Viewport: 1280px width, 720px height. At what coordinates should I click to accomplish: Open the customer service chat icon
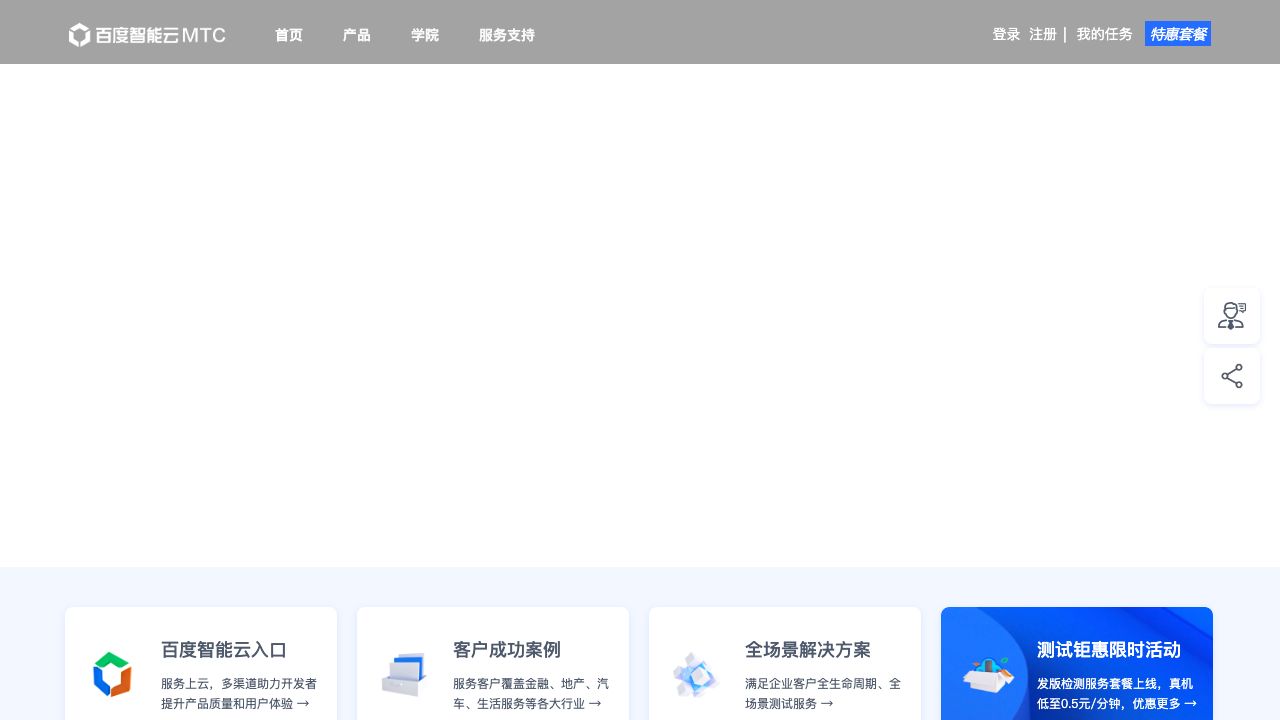tap(1231, 316)
